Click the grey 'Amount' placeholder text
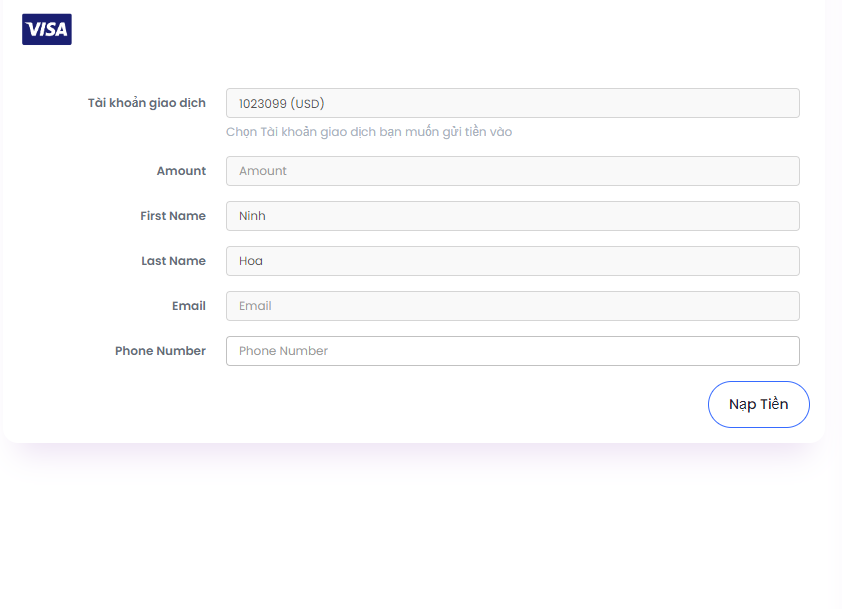This screenshot has width=842, height=609. [263, 171]
